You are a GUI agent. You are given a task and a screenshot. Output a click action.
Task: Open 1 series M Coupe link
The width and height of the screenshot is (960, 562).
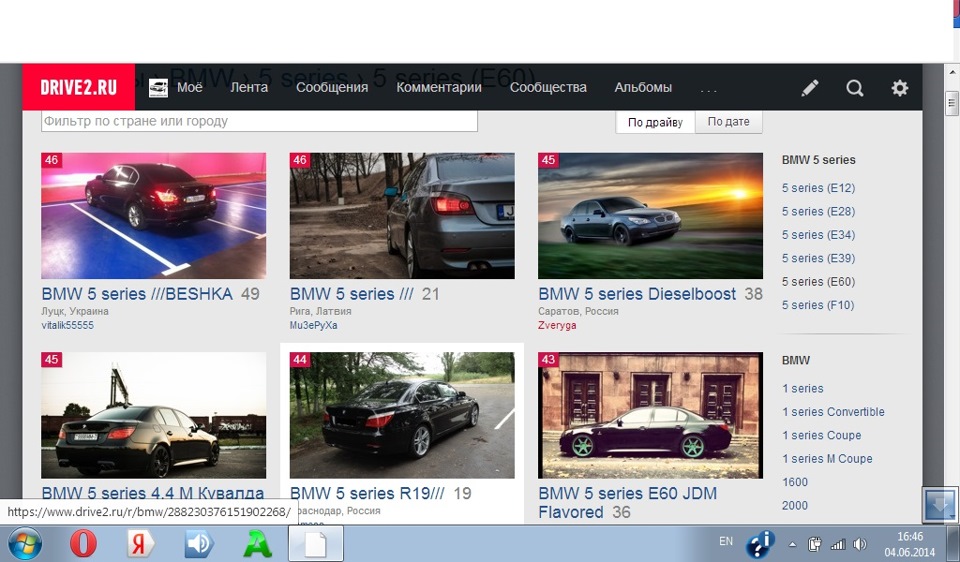tap(827, 459)
